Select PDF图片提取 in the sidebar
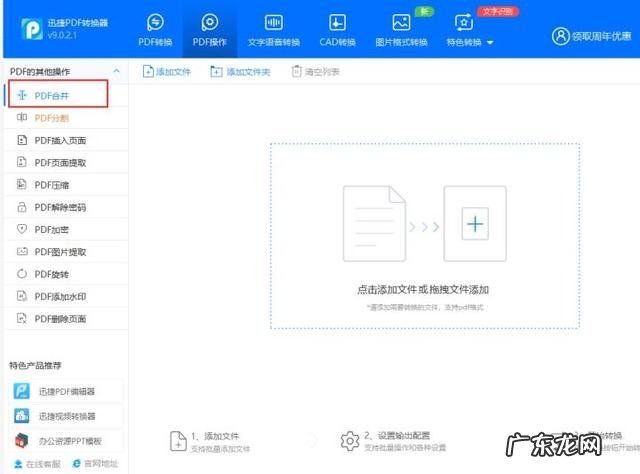 coord(65,252)
